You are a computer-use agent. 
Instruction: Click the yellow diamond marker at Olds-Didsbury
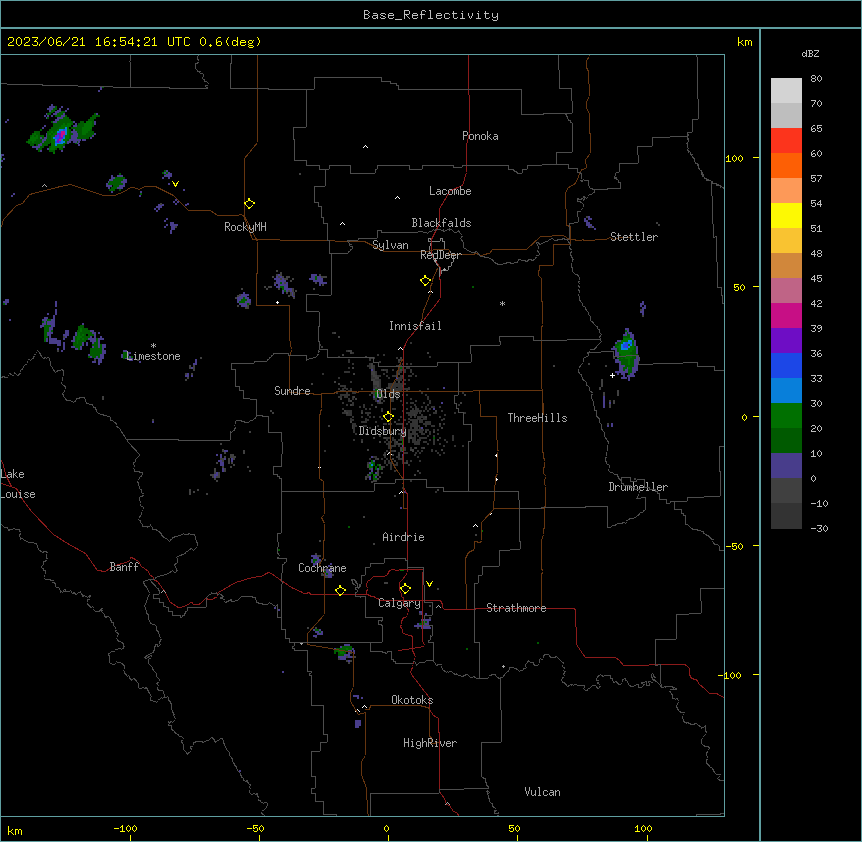tap(388, 417)
